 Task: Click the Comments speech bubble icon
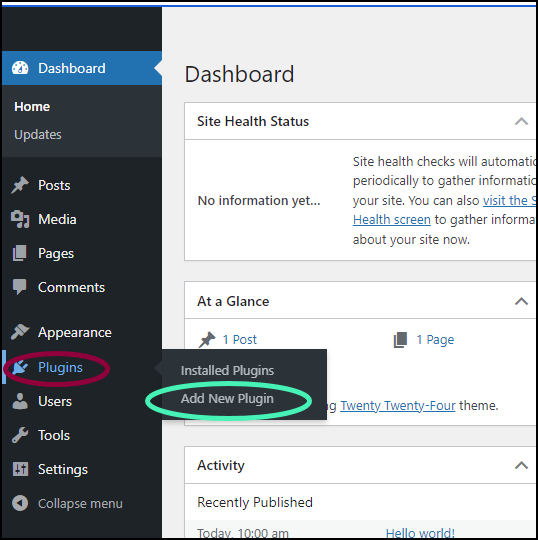coord(20,287)
